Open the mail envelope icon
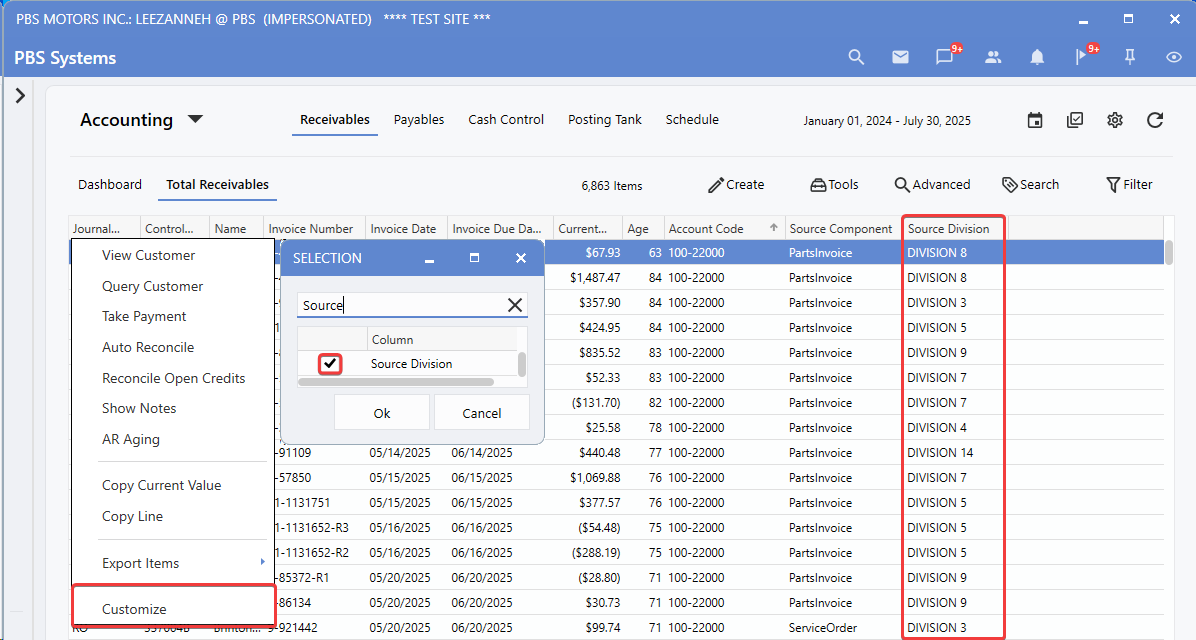The height and width of the screenshot is (640, 1196). pos(900,58)
